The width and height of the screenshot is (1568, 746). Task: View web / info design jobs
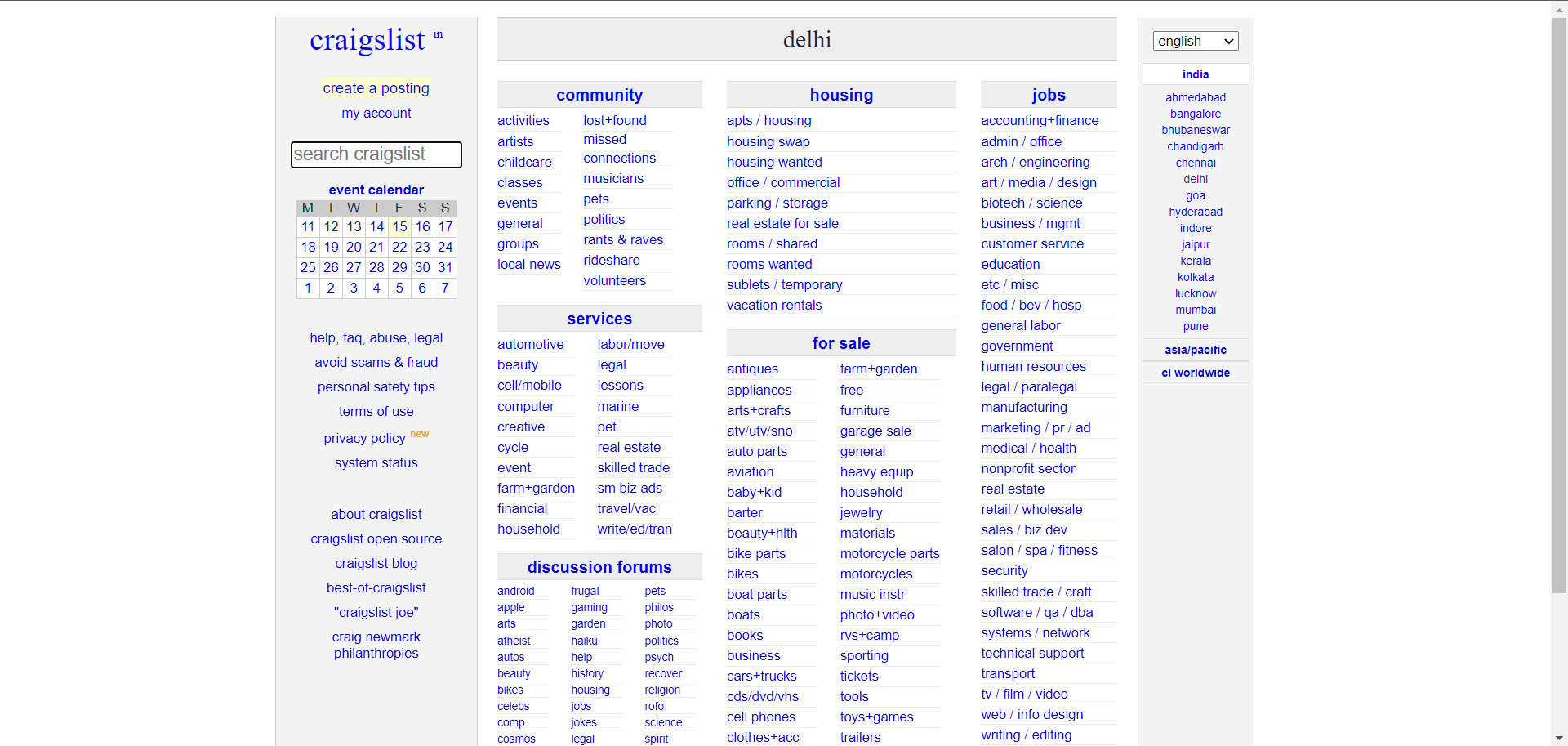[1032, 714]
